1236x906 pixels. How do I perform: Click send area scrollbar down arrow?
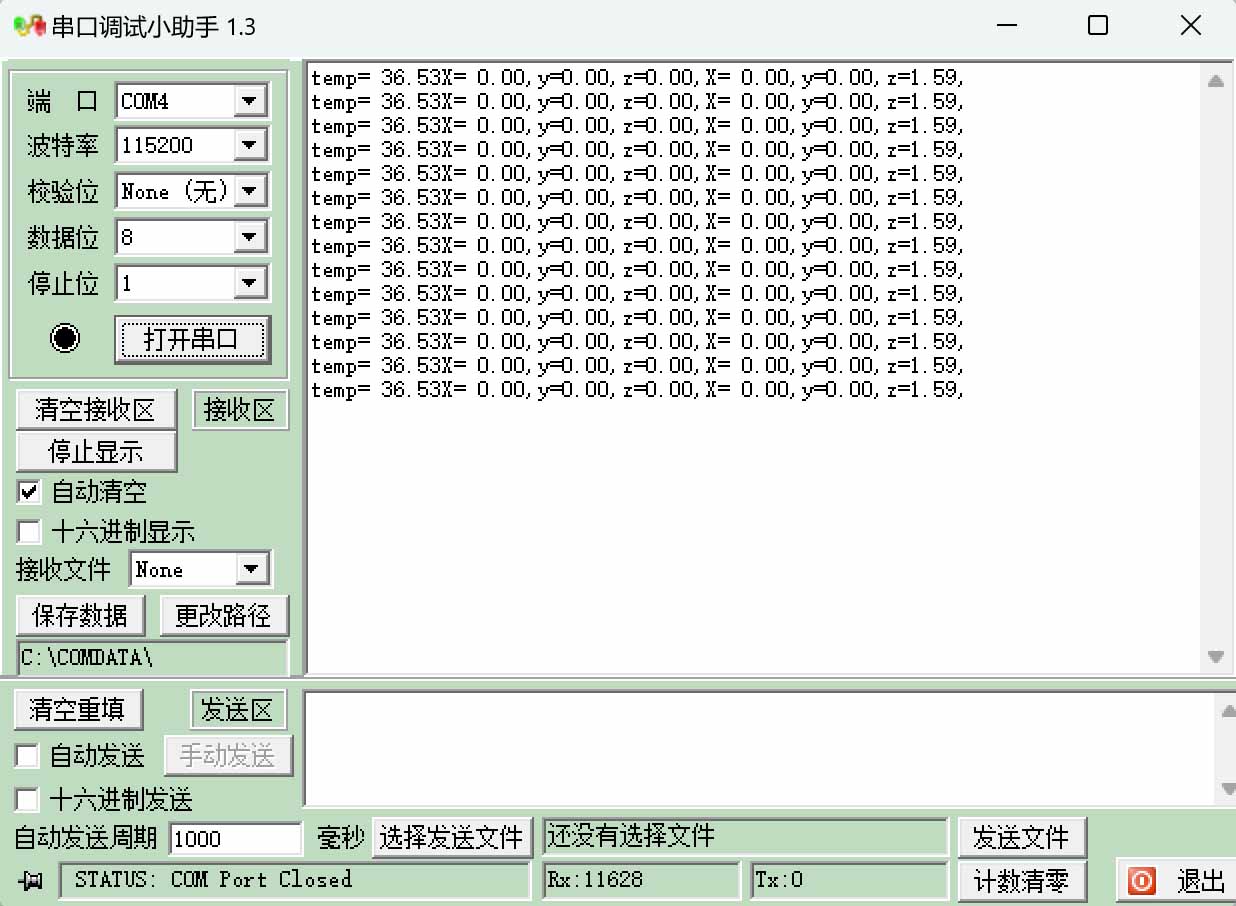[1228, 789]
